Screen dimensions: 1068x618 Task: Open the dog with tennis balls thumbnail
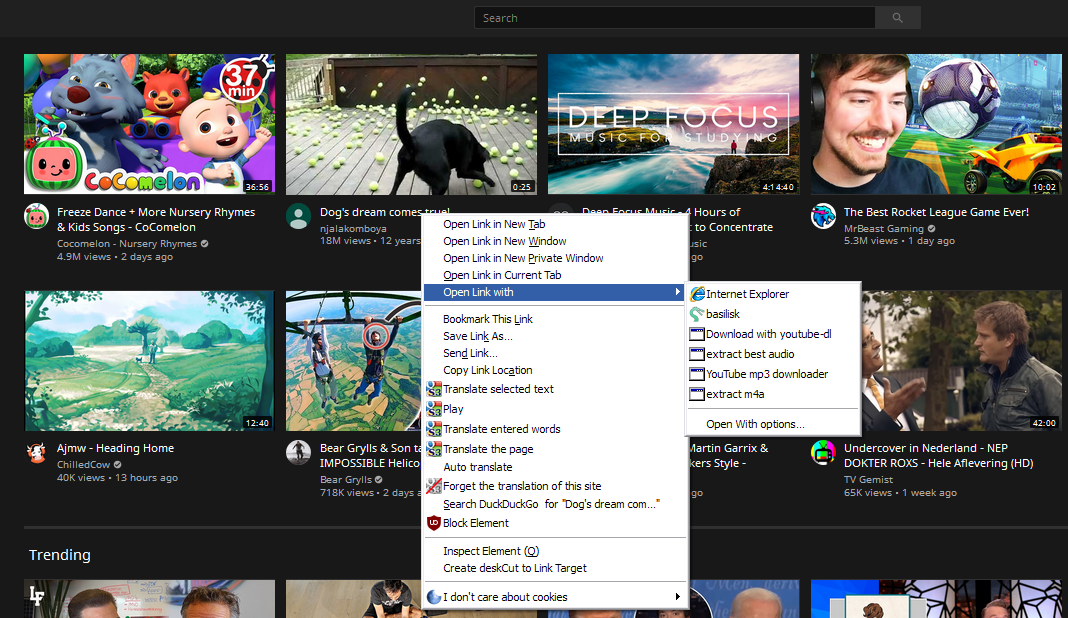(x=411, y=124)
